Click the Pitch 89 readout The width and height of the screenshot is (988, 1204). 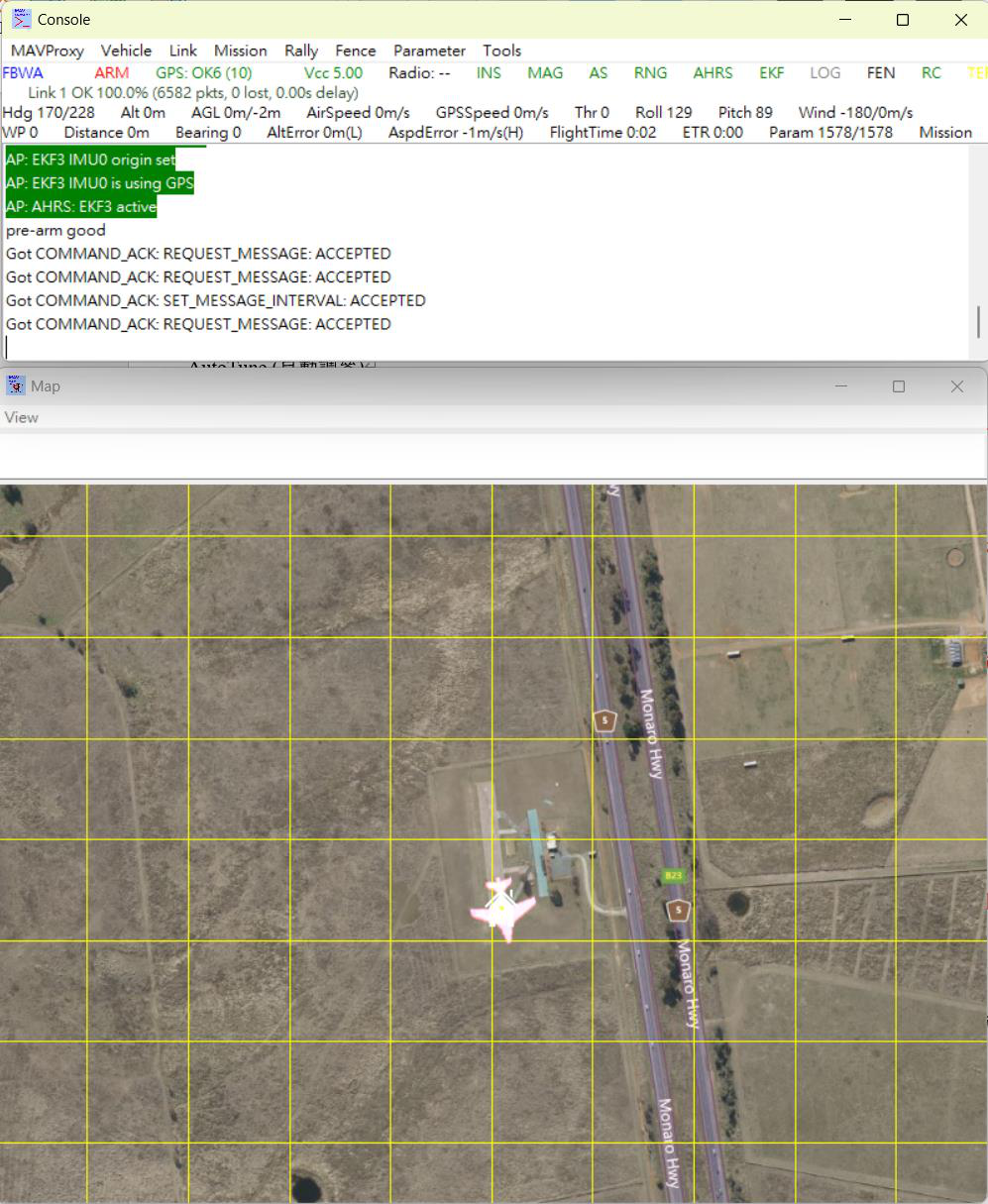745,112
